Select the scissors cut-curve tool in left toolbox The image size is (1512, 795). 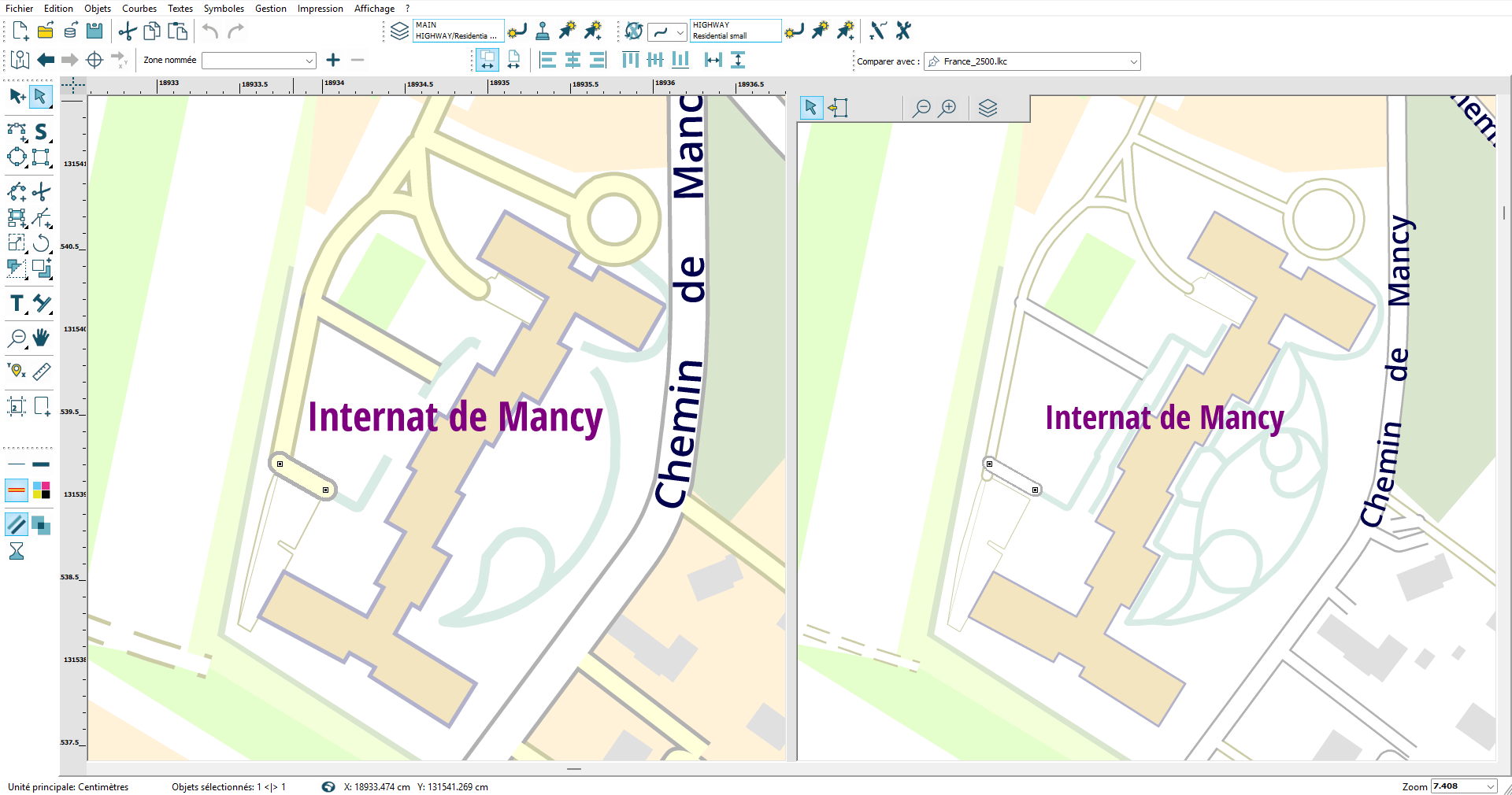pyautogui.click(x=42, y=191)
